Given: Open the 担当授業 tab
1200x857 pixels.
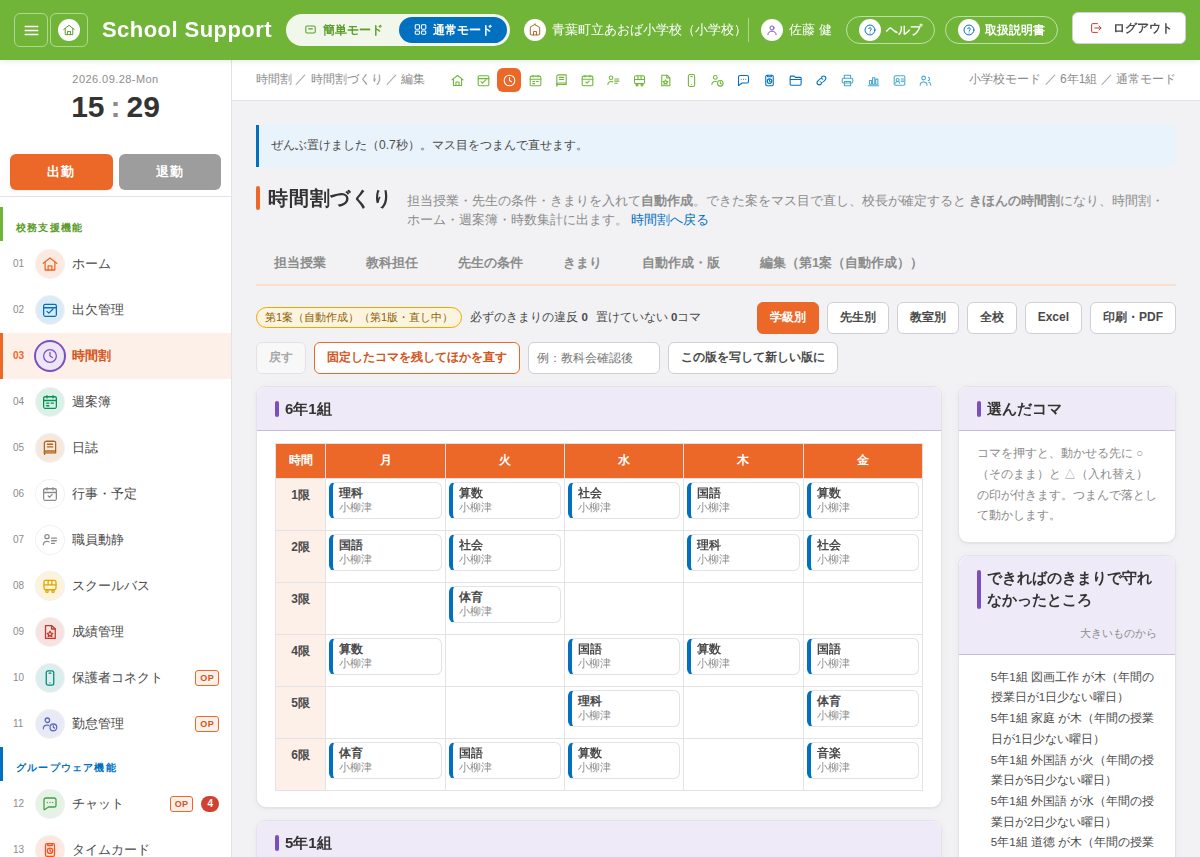Looking at the screenshot, I should click(300, 263).
